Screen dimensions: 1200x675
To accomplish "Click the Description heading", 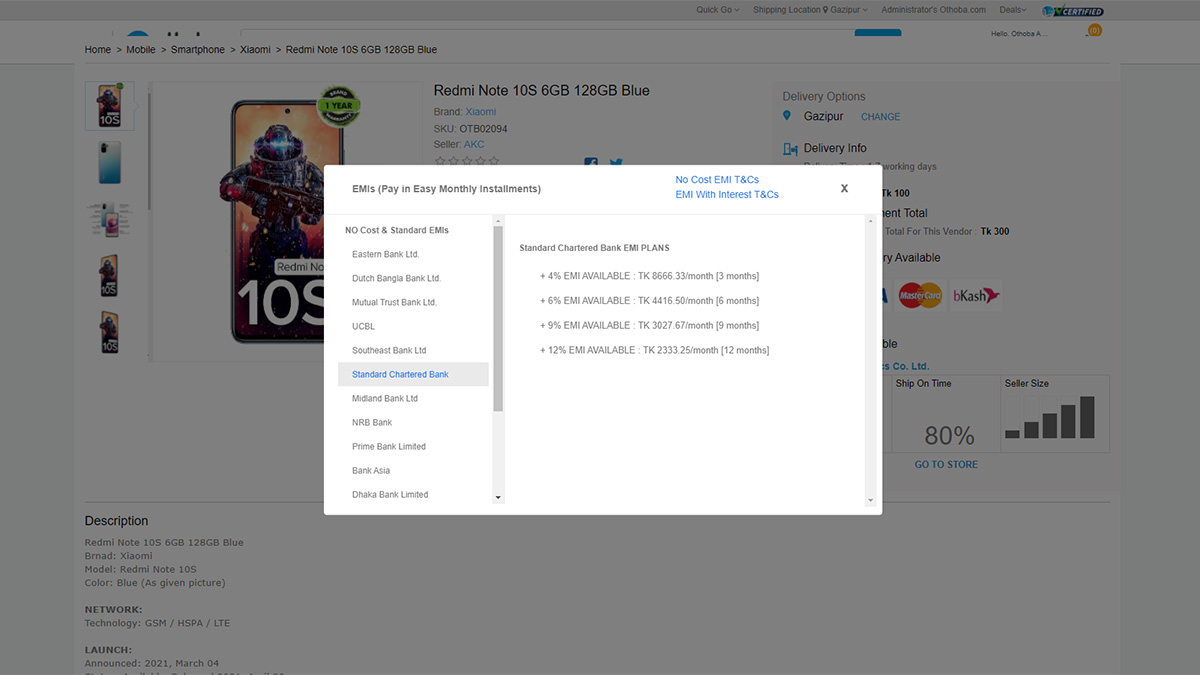I will coord(116,521).
